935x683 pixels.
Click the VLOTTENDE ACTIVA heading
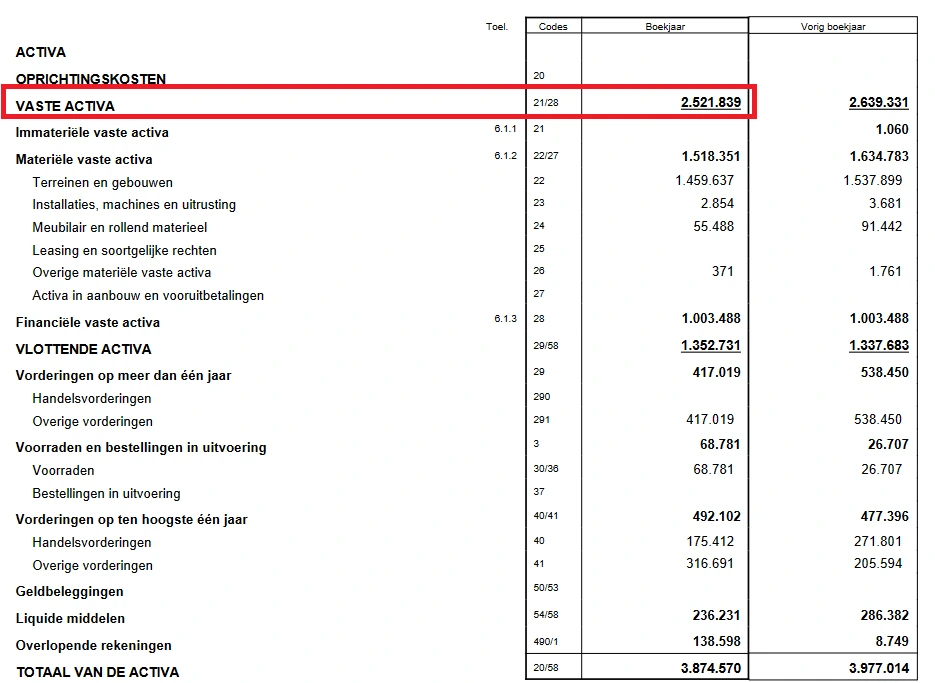(x=83, y=350)
